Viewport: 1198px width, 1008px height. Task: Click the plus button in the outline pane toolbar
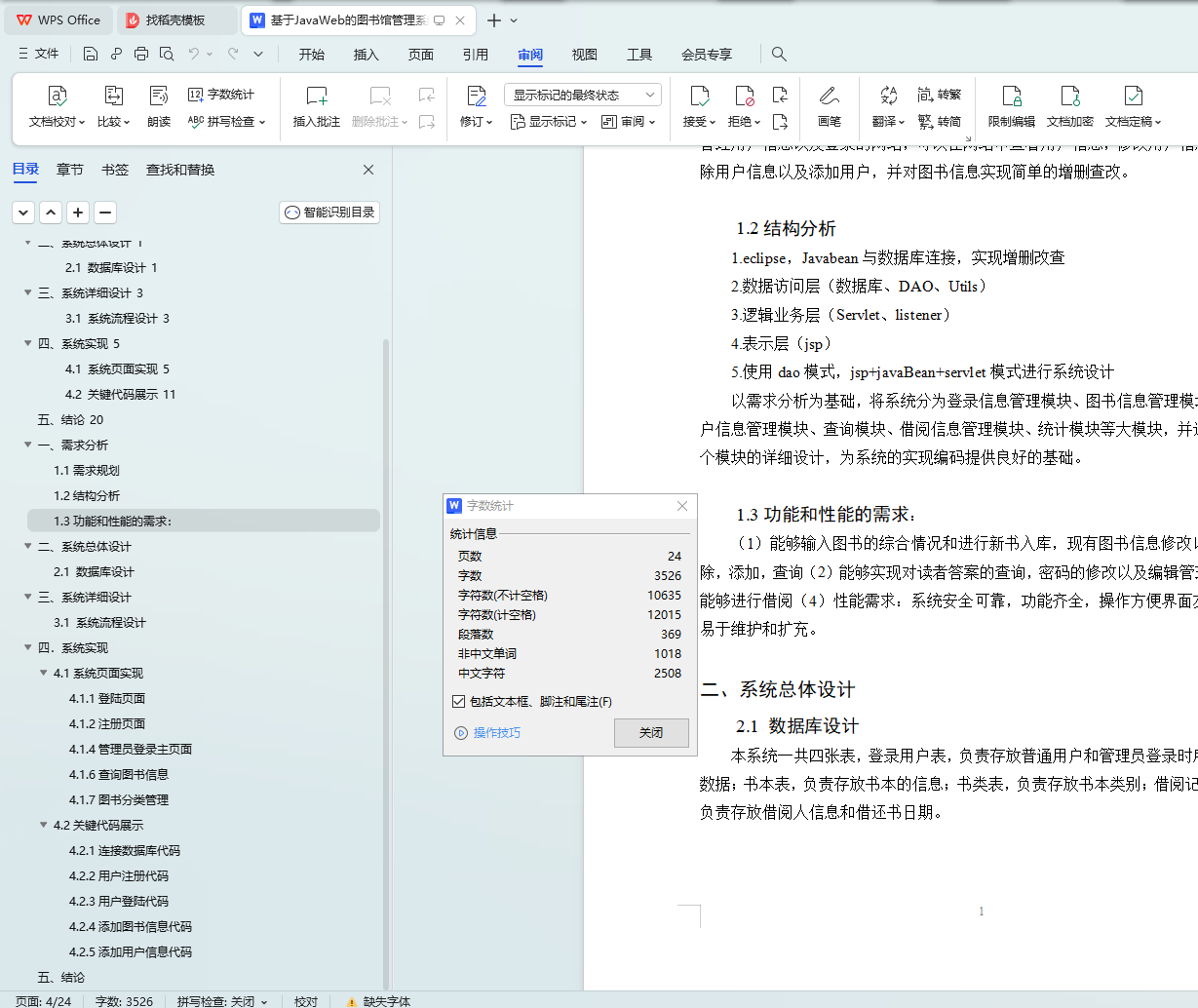[78, 213]
